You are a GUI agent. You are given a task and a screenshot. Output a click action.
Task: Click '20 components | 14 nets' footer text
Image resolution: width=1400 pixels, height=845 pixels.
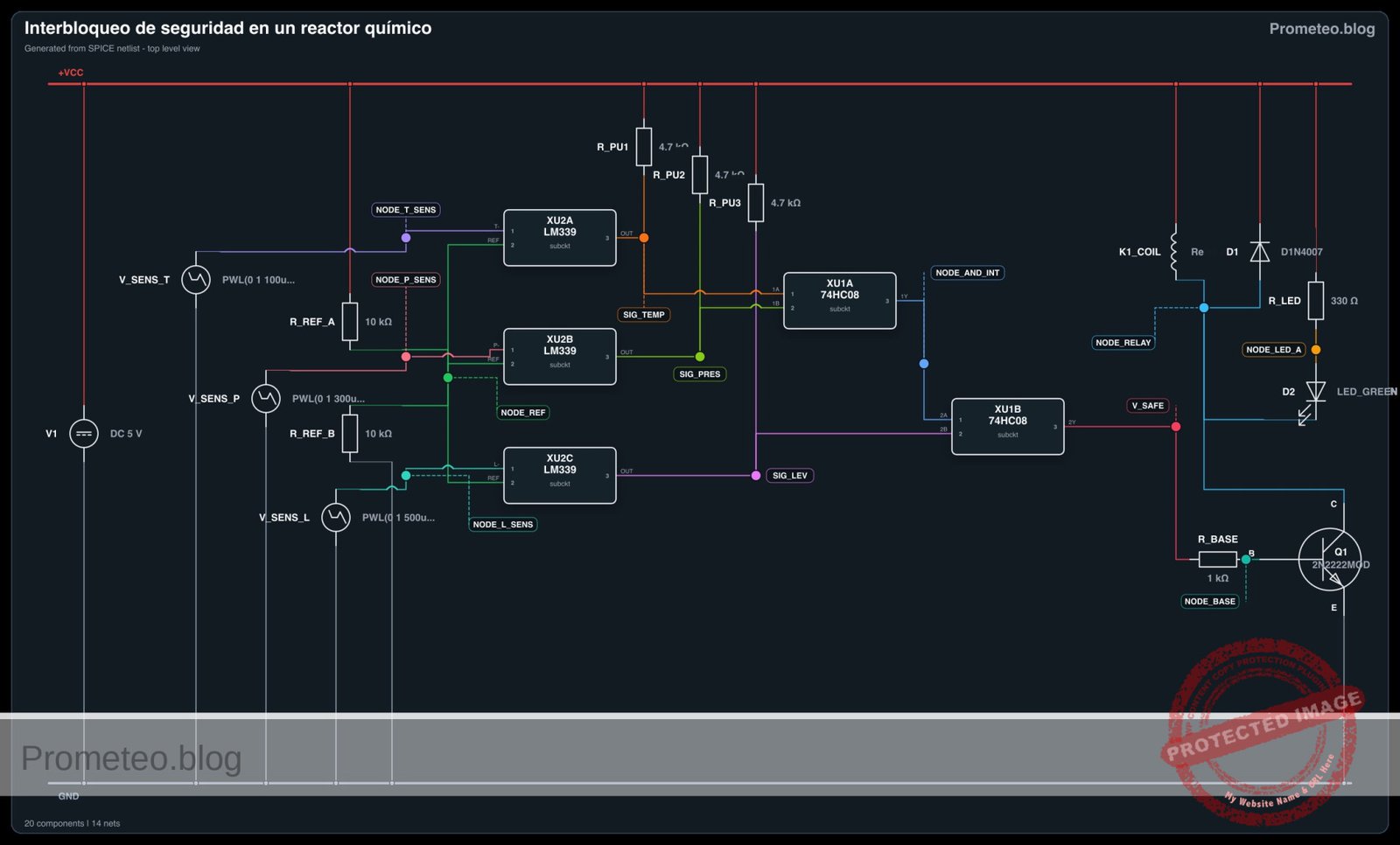72,823
